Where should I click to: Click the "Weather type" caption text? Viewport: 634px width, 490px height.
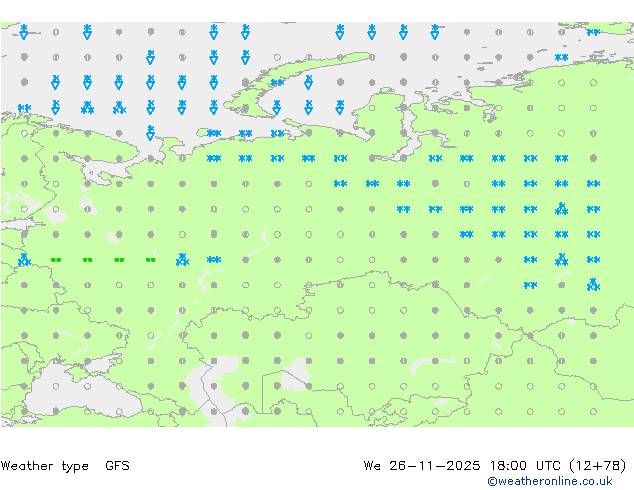click(x=44, y=466)
